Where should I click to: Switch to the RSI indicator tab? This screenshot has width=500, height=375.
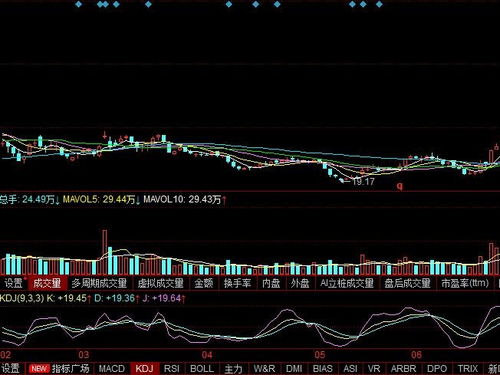(x=172, y=368)
